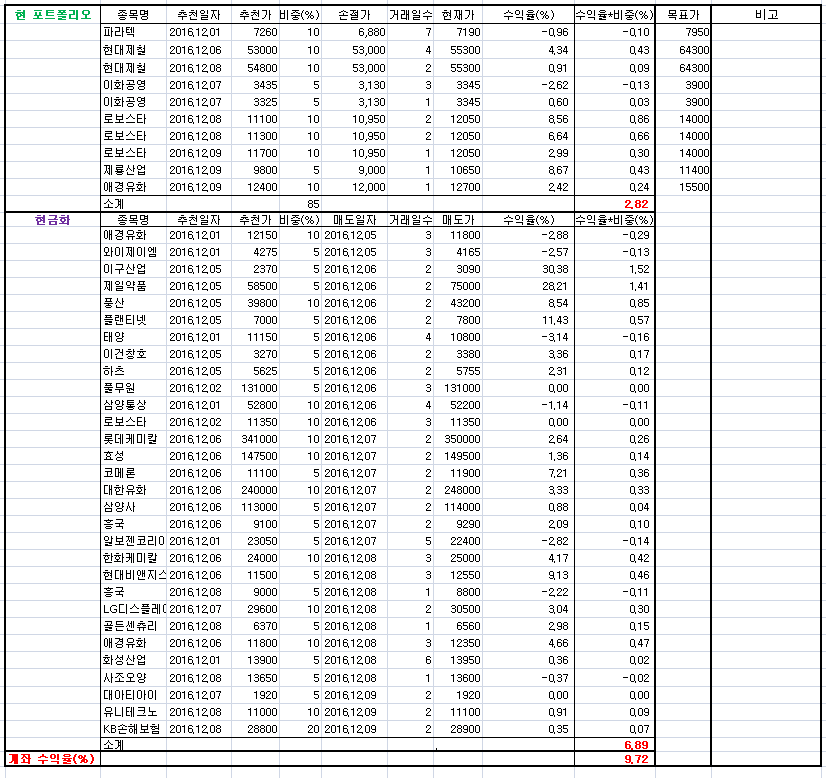Select the sell price cell '22400'
Image resolution: width=826 pixels, height=778 pixels.
coord(465,541)
